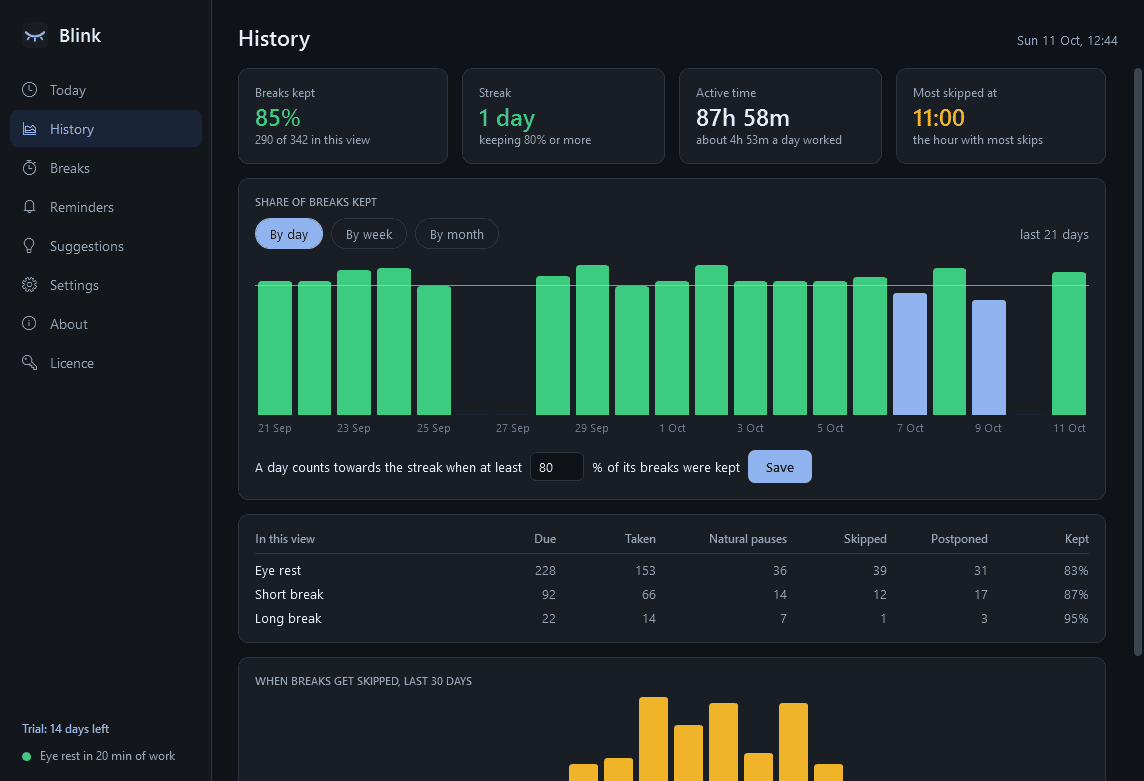
Task: Click the Reminders bell icon
Action: click(x=29, y=207)
